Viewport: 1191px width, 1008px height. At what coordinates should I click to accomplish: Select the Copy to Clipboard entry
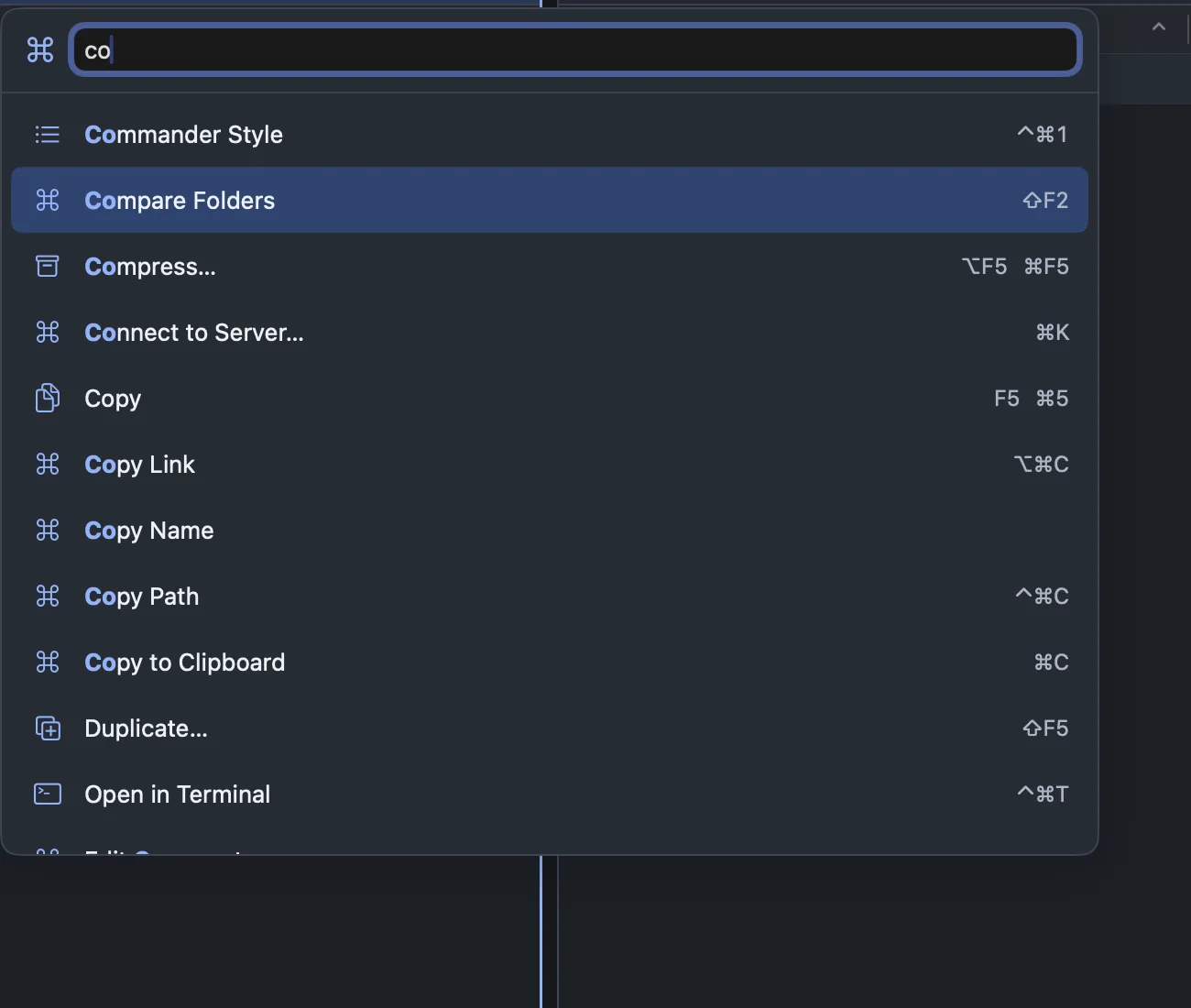[x=550, y=663]
